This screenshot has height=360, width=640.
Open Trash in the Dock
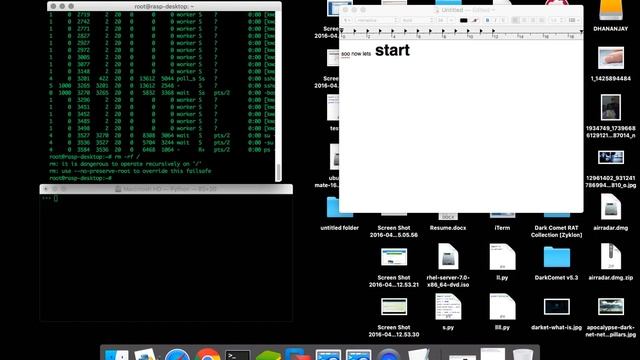pyautogui.click(x=522, y=354)
